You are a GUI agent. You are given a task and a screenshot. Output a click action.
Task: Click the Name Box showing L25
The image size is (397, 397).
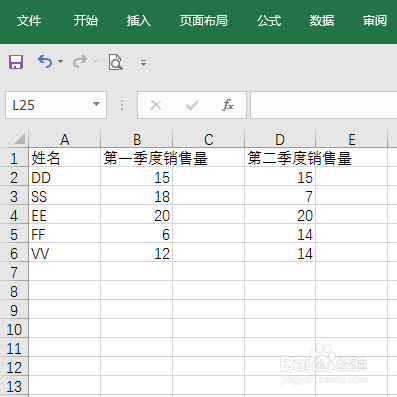[56, 105]
